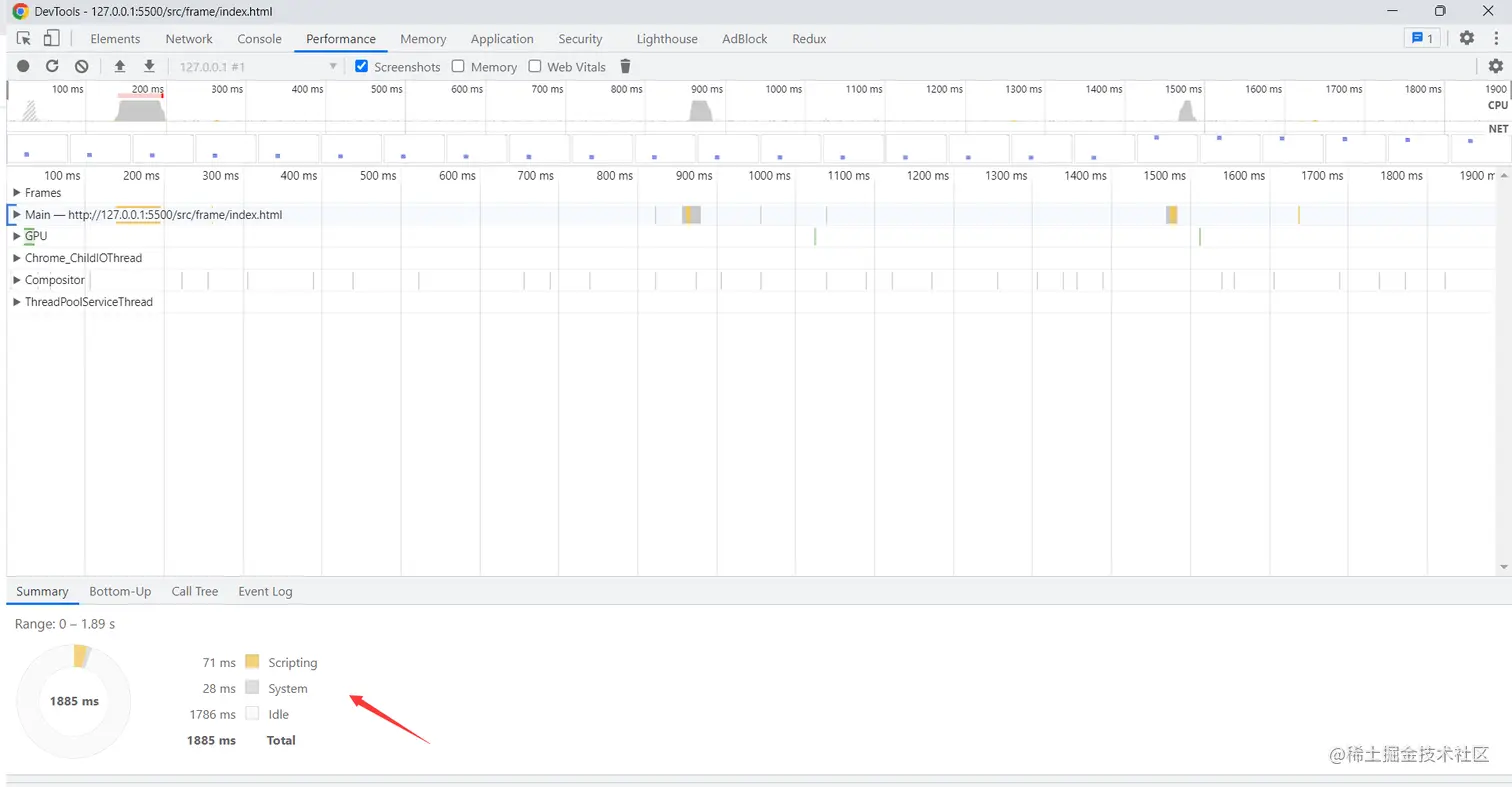
Task: Click the flame chart scroll down arrow
Action: click(1503, 567)
